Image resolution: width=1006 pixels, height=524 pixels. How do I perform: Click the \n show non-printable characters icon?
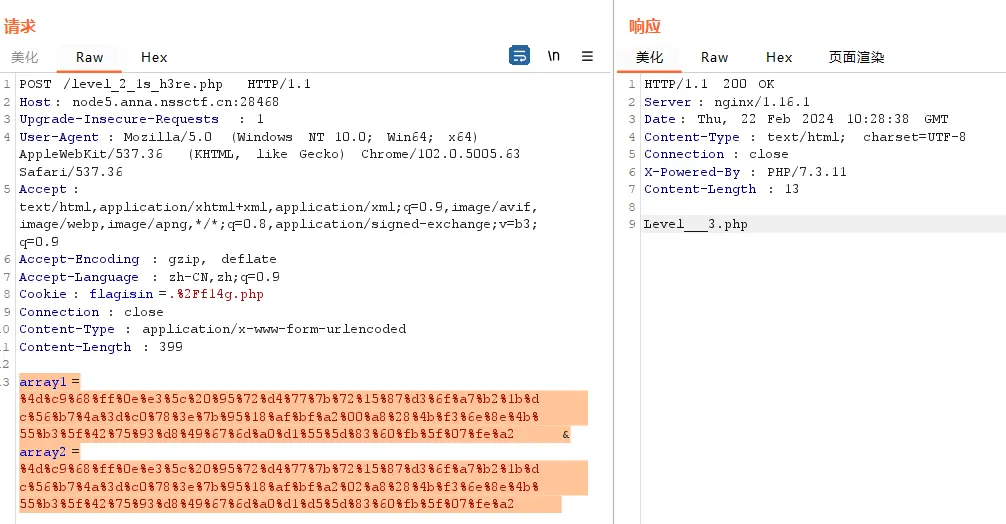click(553, 56)
